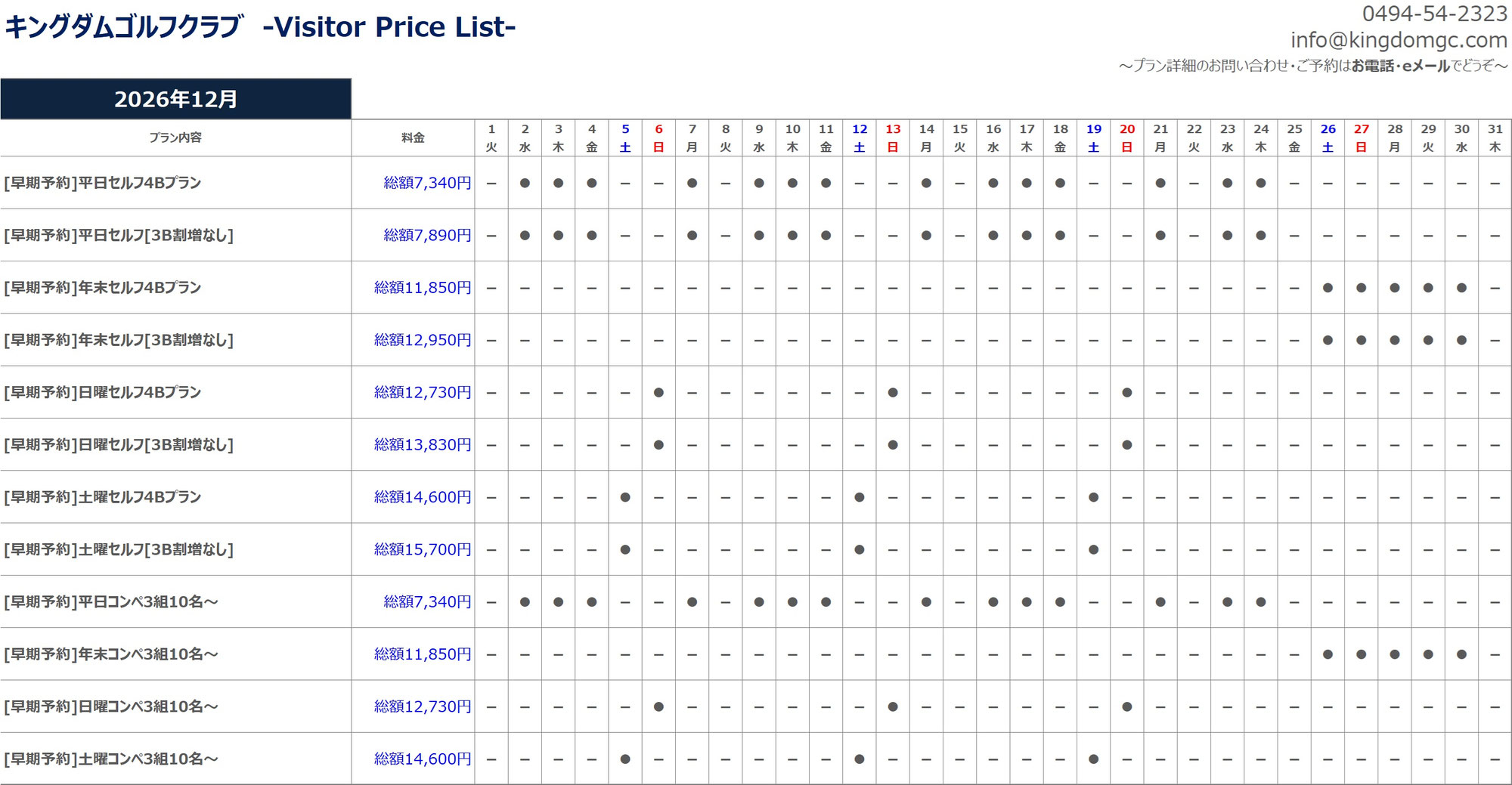Open [早期予約]土曜セルフ[3B割増なし] plan name
The image size is (1512, 785).
click(x=119, y=549)
